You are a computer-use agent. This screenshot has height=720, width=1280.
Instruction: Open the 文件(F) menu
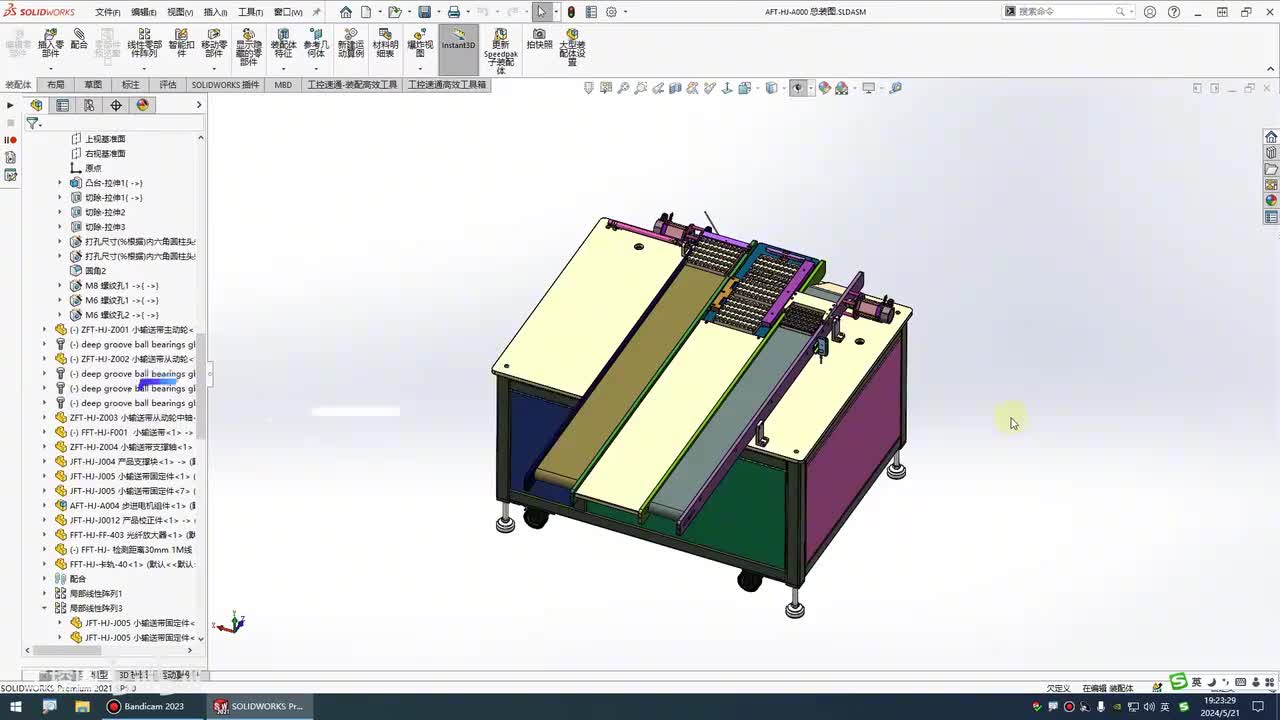(108, 12)
